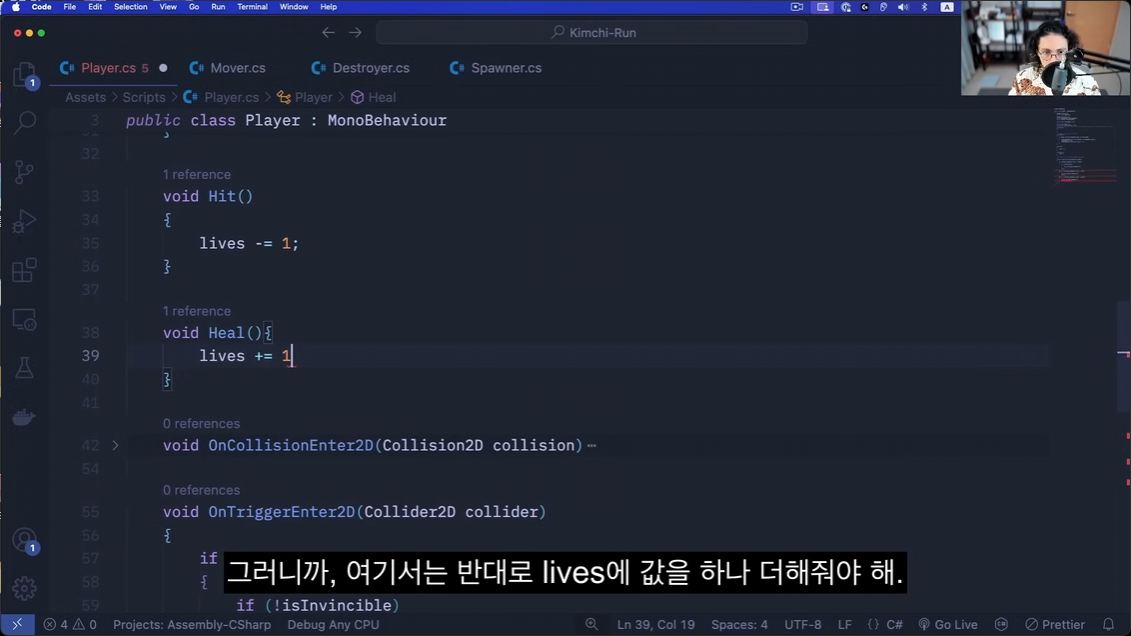Click 0 references above OnTriggerEnter2D

[x=201, y=490]
